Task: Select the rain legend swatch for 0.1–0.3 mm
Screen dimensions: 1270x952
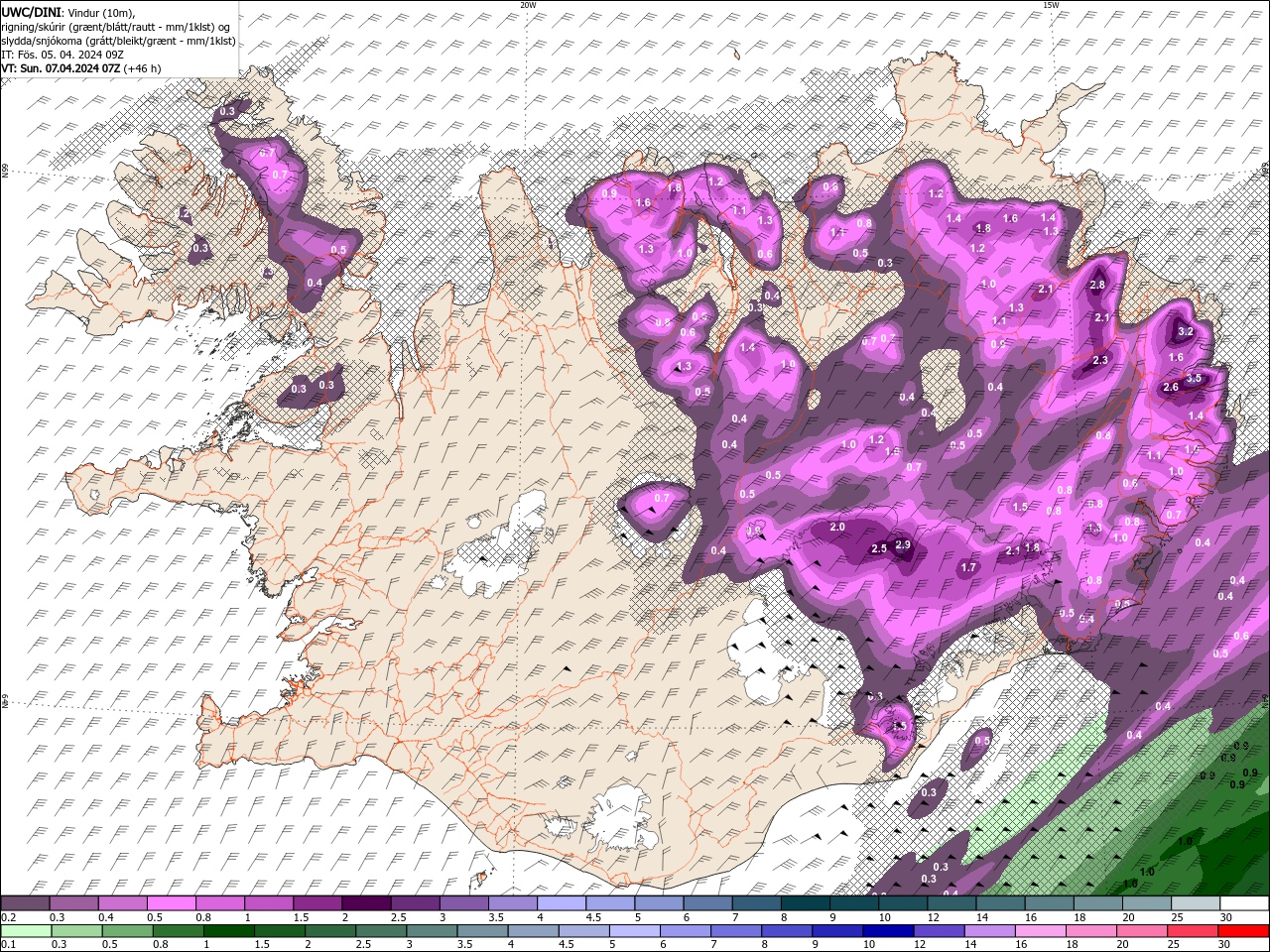Action: click(25, 931)
